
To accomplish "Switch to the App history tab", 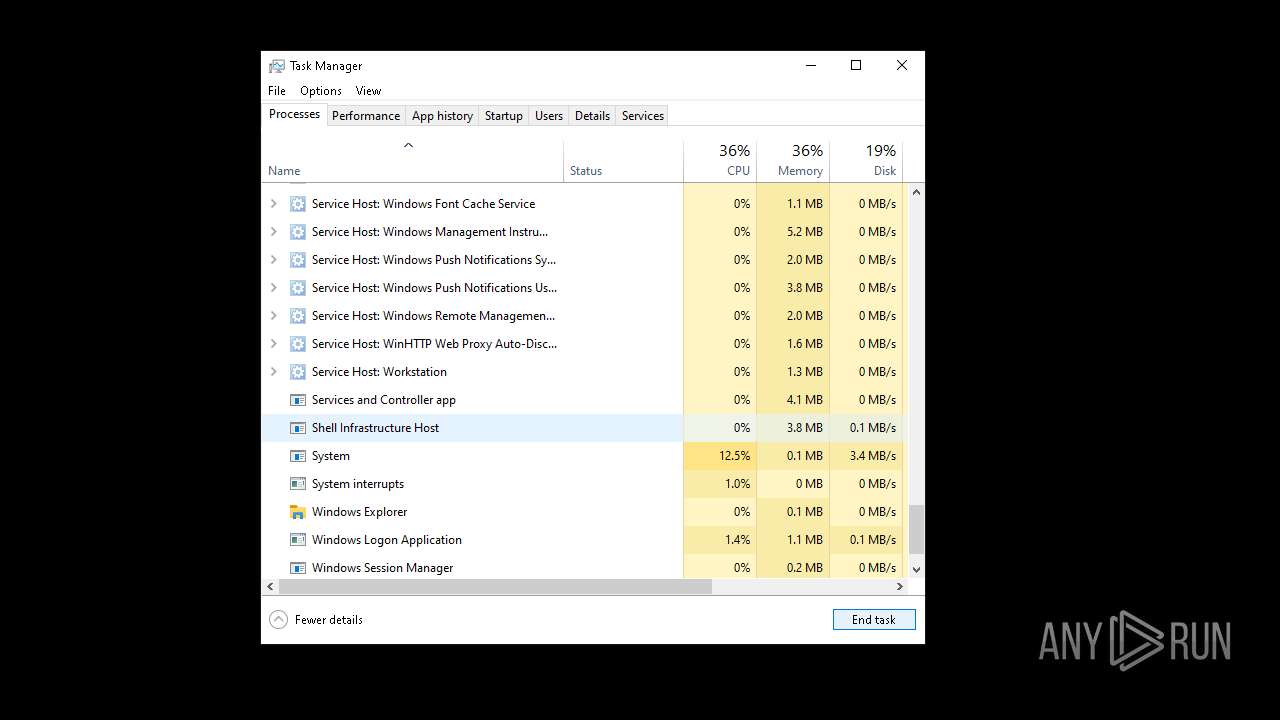I will click(442, 116).
